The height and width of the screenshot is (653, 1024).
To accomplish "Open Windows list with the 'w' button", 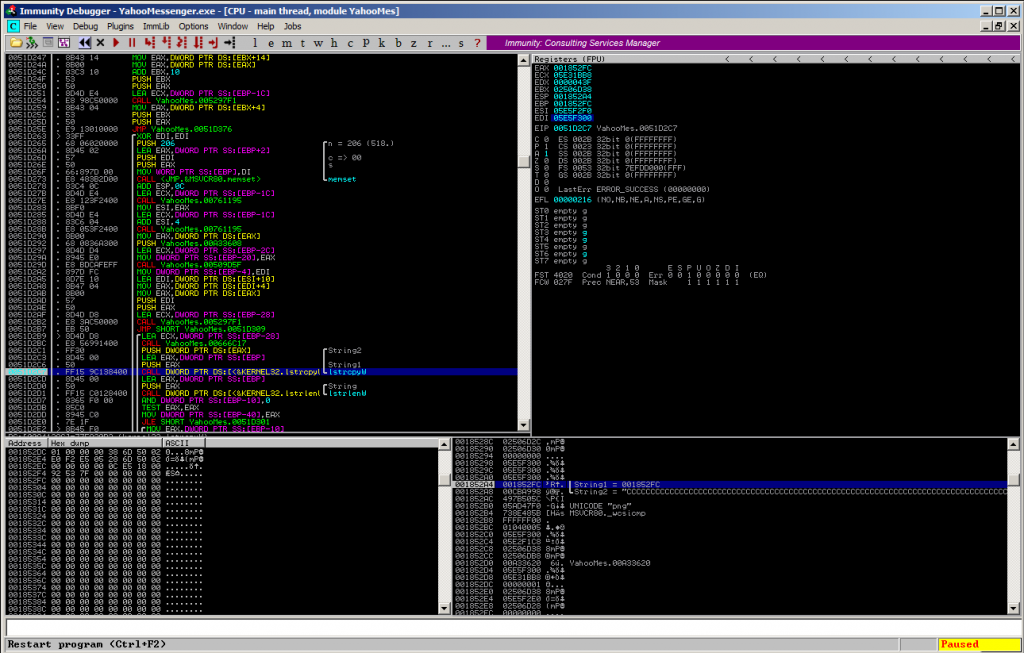I will click(318, 43).
